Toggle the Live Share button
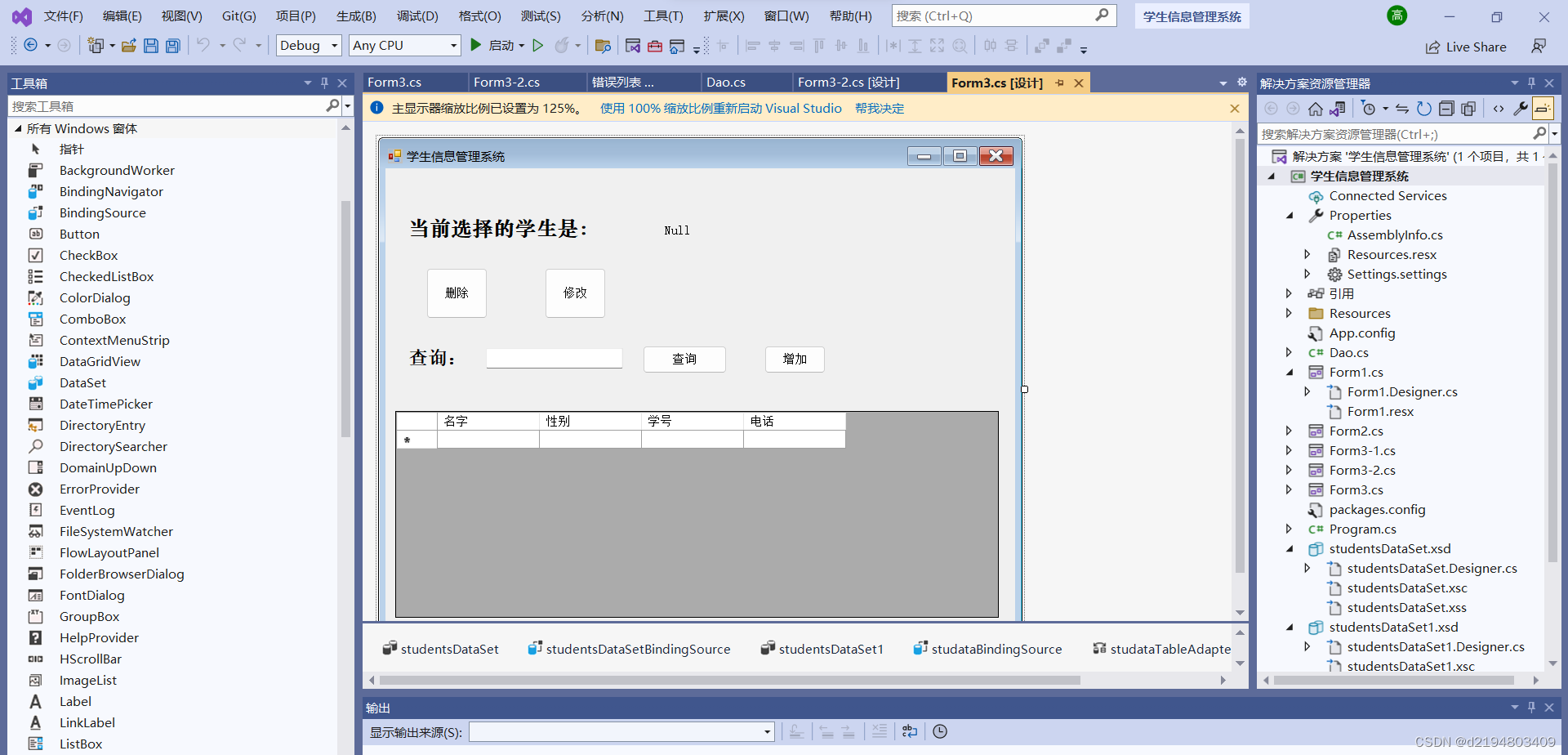The width and height of the screenshot is (1568, 755). (x=1466, y=47)
